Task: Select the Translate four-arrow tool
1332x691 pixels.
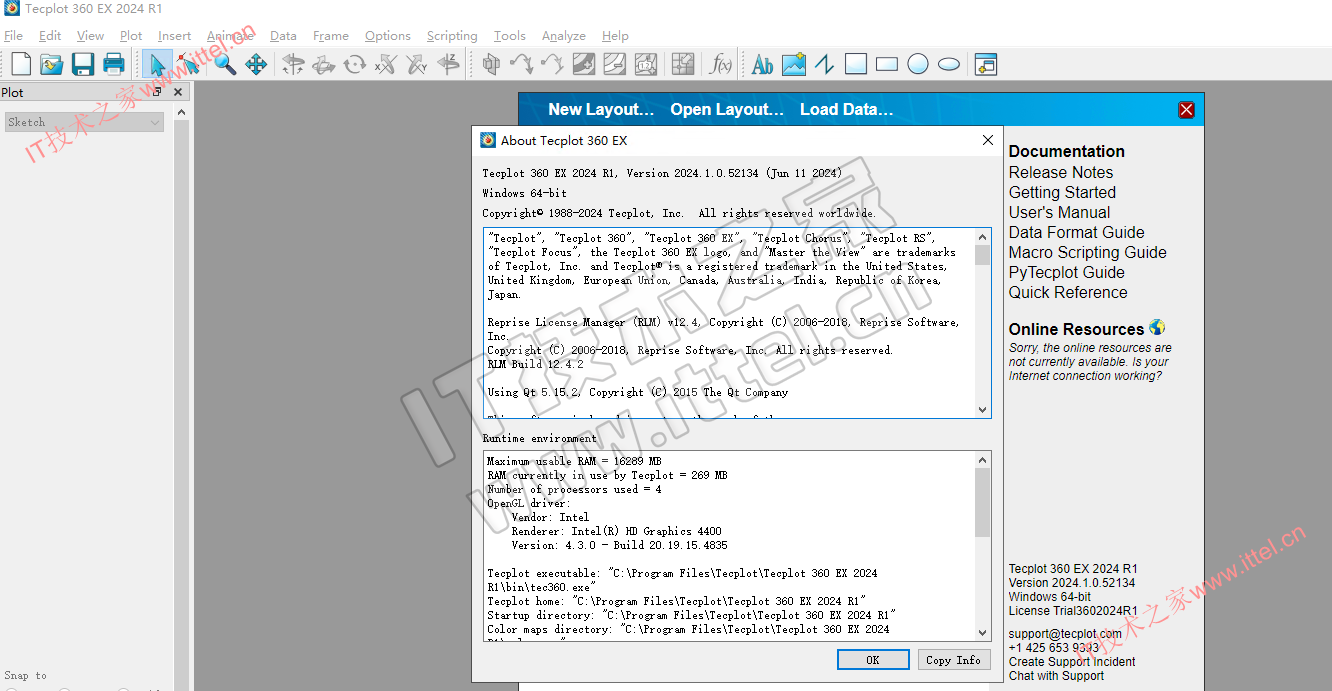Action: pyautogui.click(x=256, y=65)
